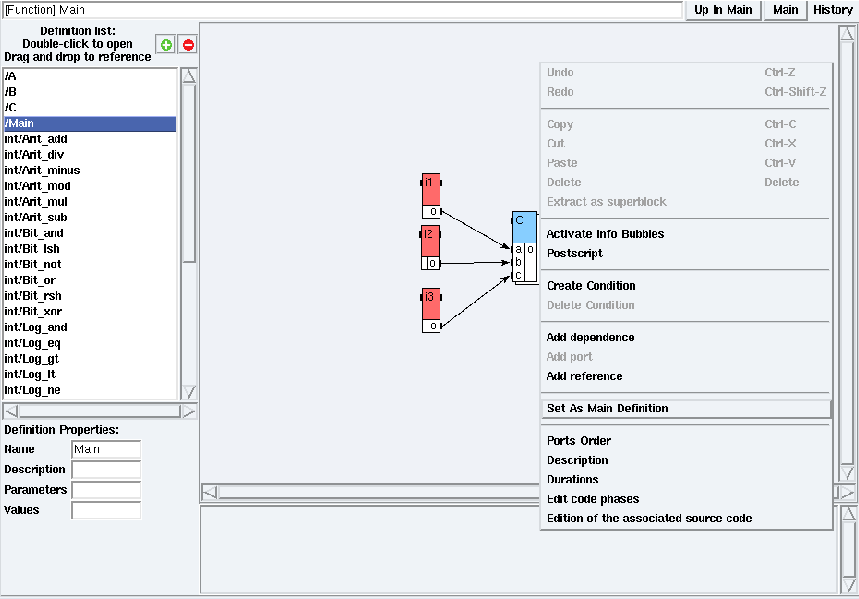Click the red remove definition icon
Viewport: 859px width, 599px height.
188,44
